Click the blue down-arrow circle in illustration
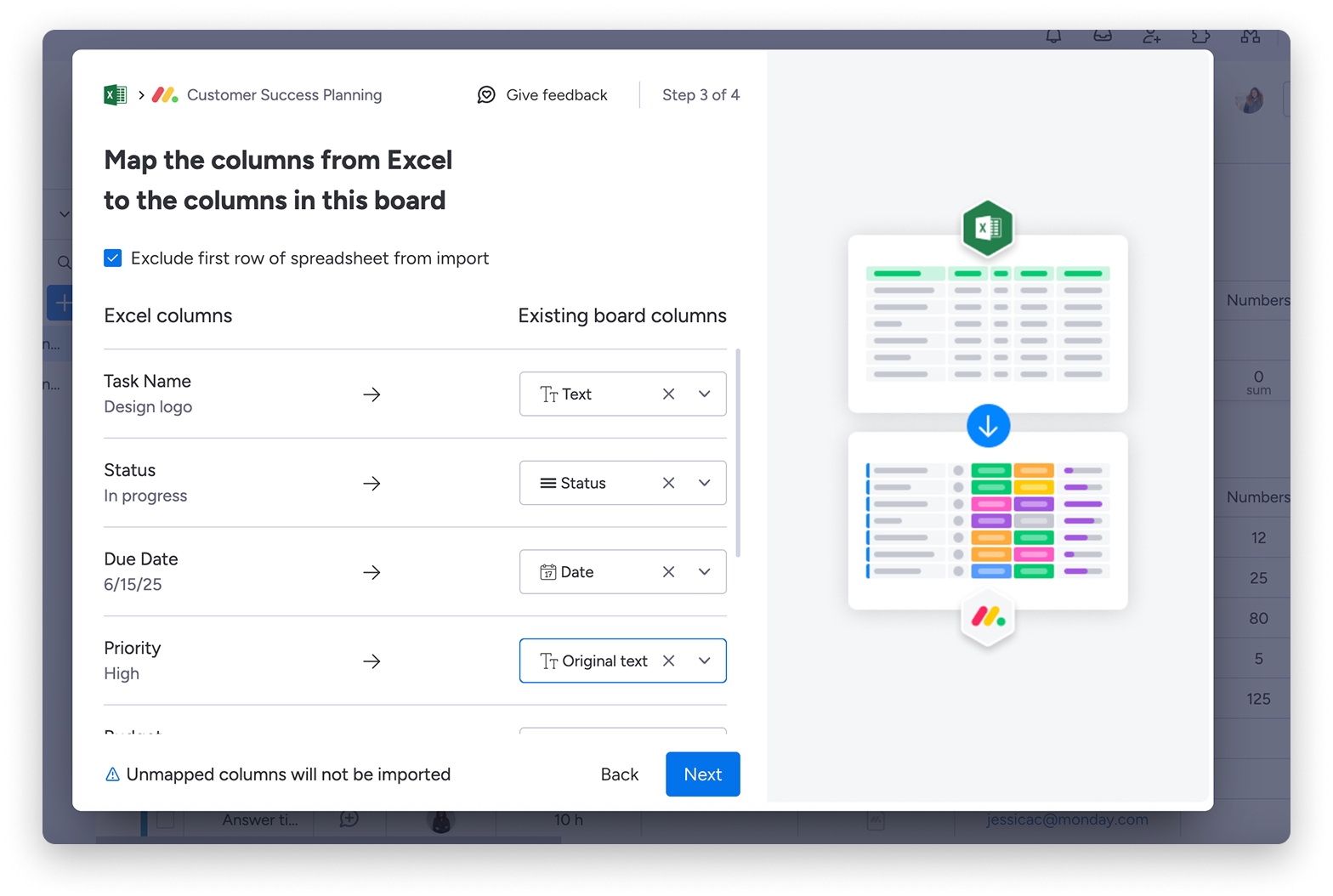The image size is (1333, 896). [x=988, y=426]
